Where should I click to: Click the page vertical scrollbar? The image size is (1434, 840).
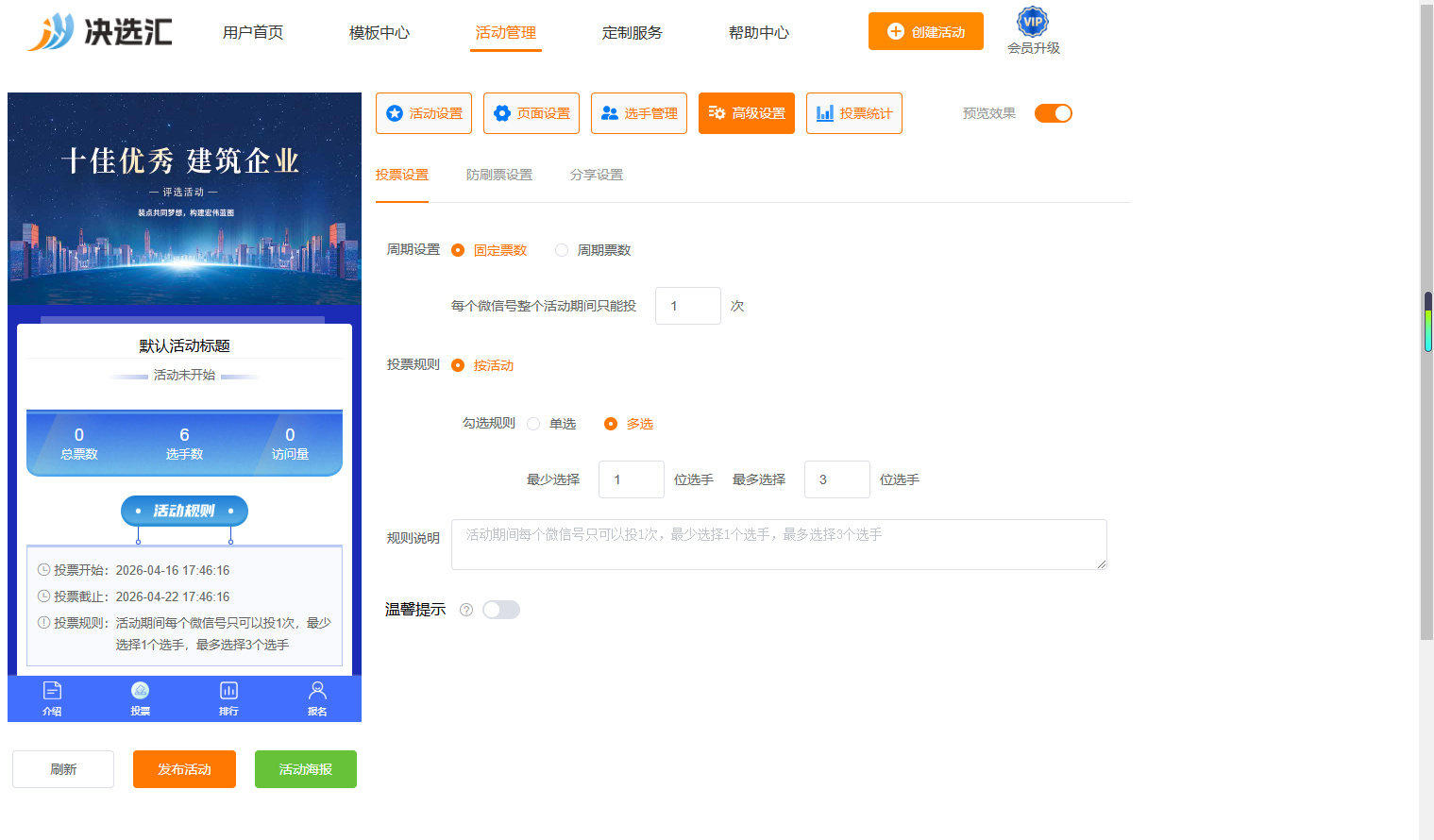[1426, 321]
